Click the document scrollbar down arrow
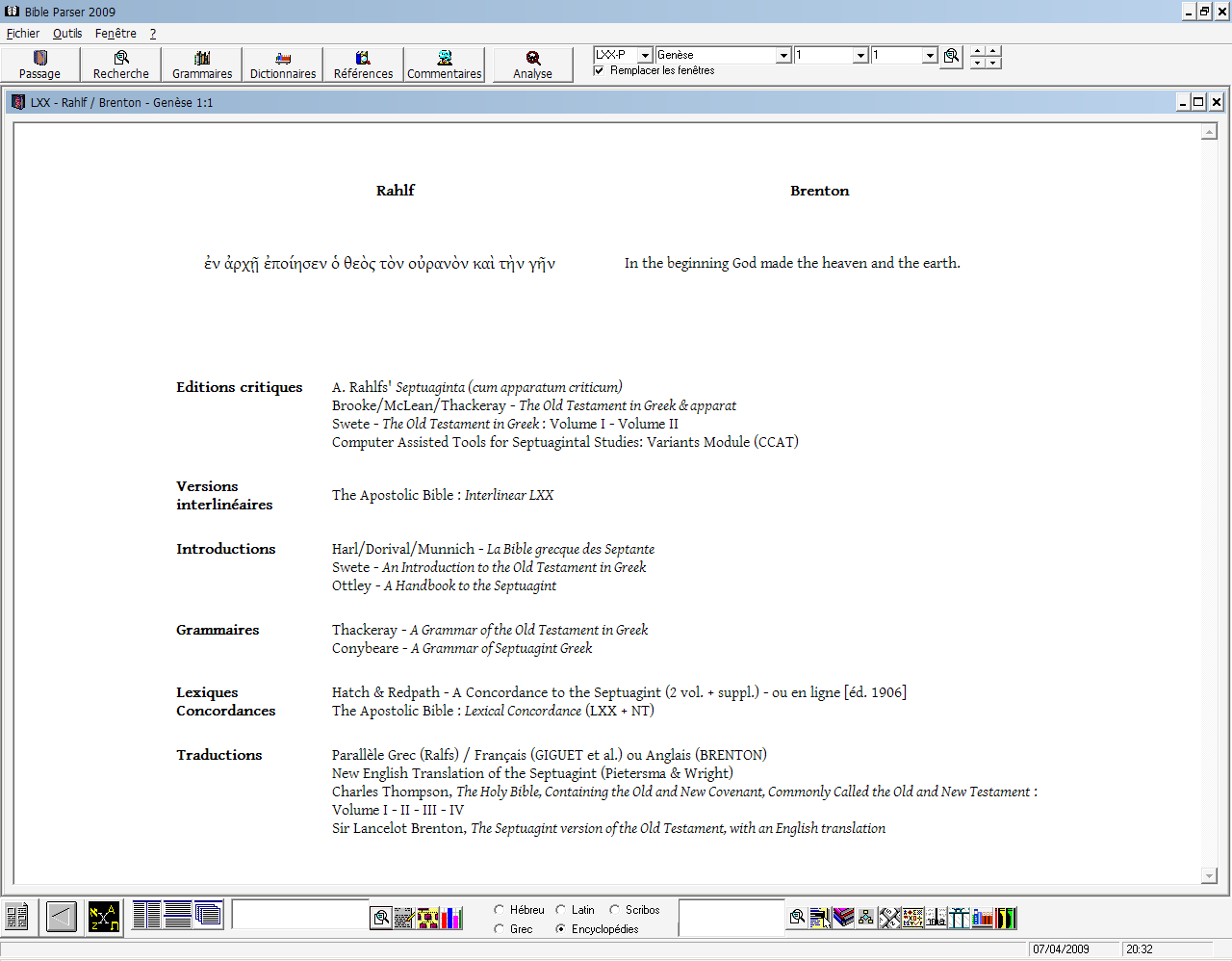The width and height of the screenshot is (1232, 961). pos(1210,875)
